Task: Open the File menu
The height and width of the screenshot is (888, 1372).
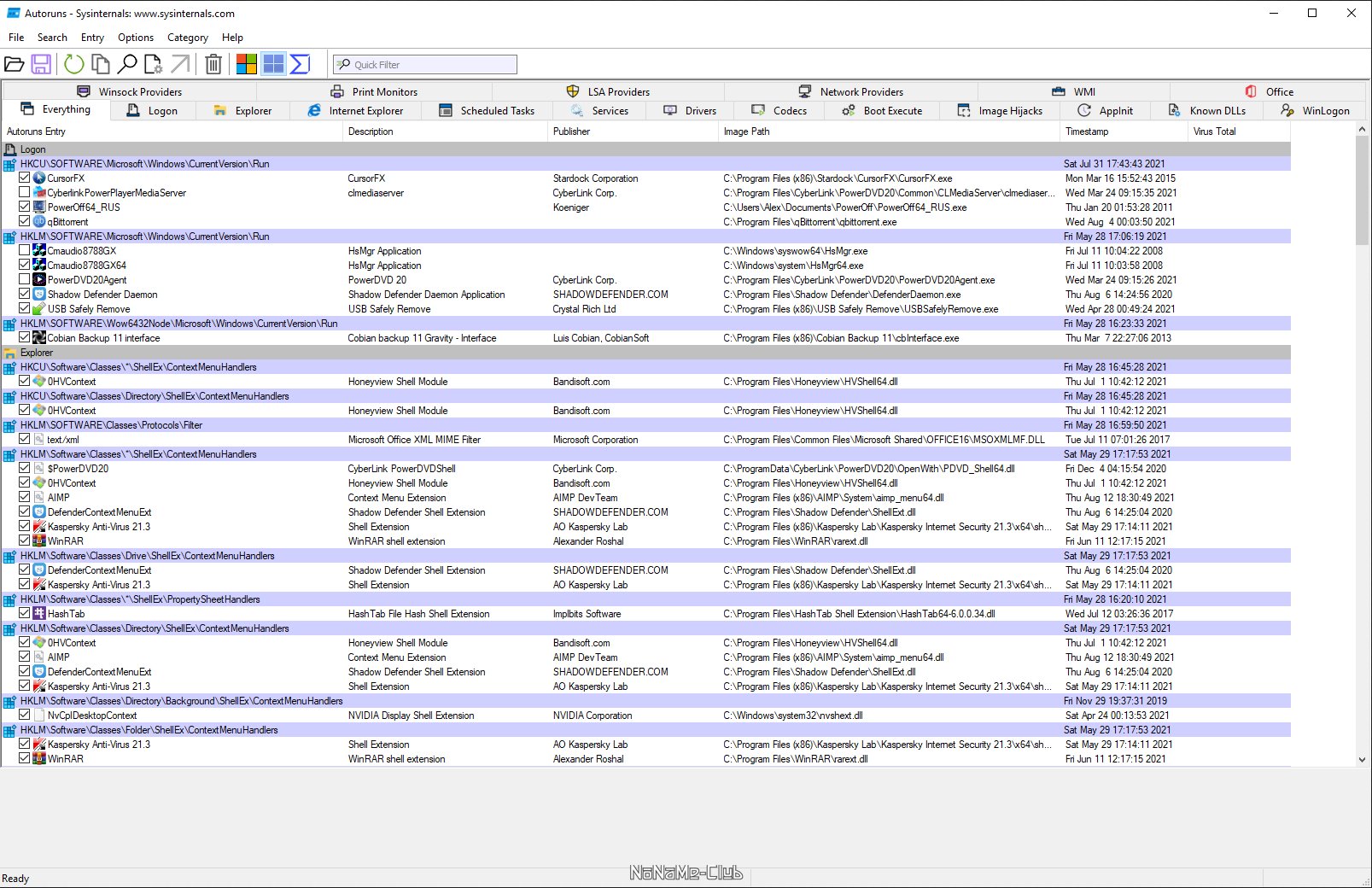Action: point(16,38)
